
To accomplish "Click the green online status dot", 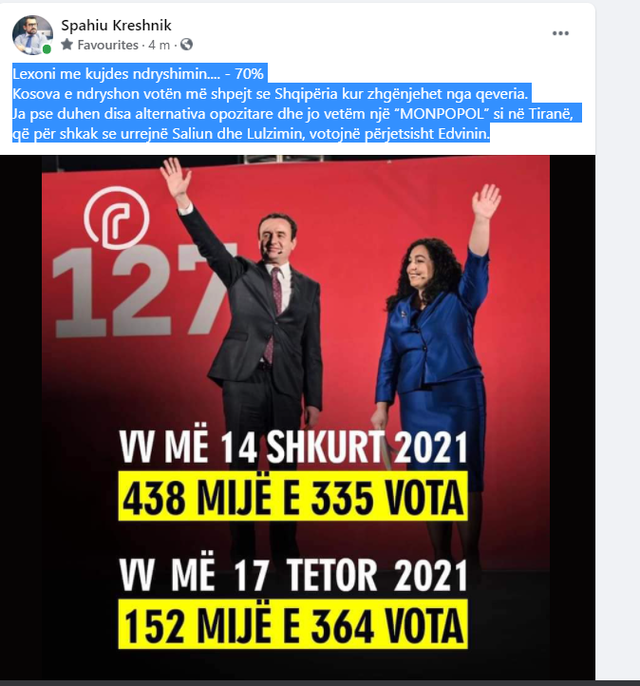I will point(47,49).
